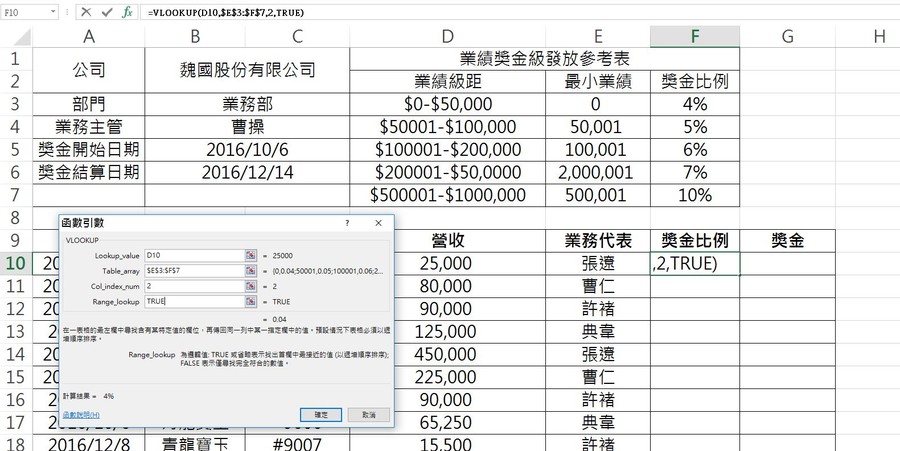Viewport: 900px width, 451px height.
Task: Click cell containing 魏國股份有限公司
Action: 247,70
